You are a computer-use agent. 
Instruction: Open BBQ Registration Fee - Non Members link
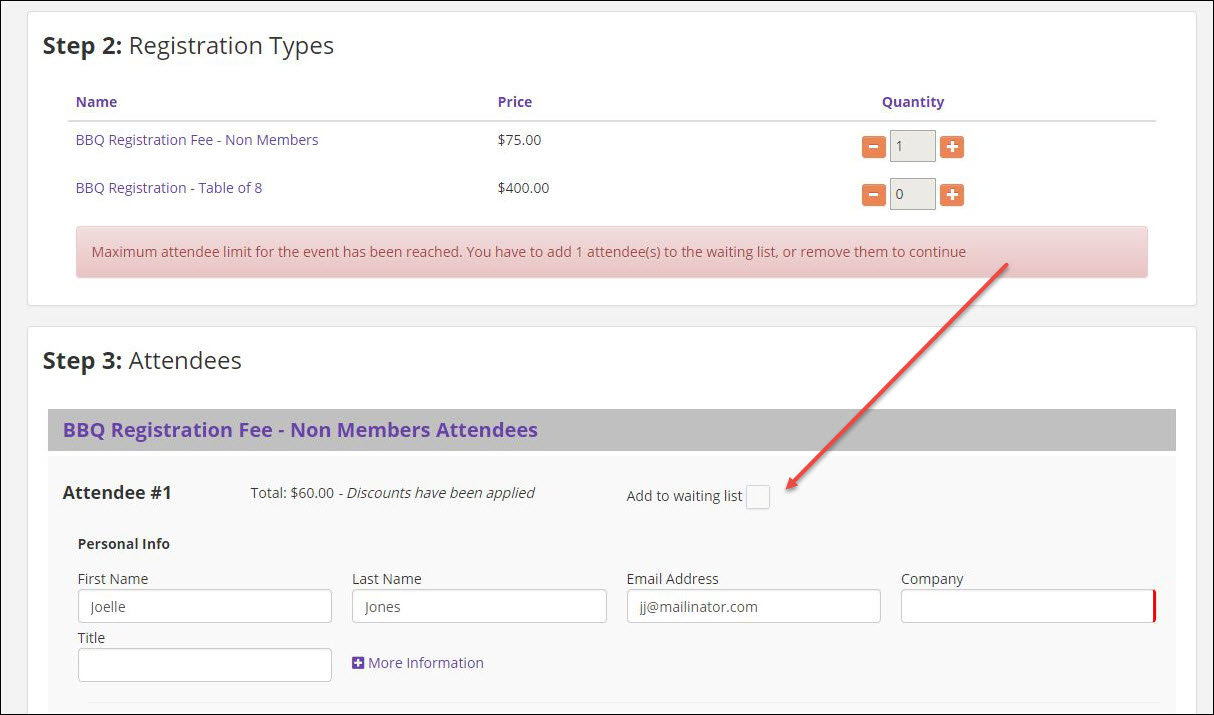point(197,140)
